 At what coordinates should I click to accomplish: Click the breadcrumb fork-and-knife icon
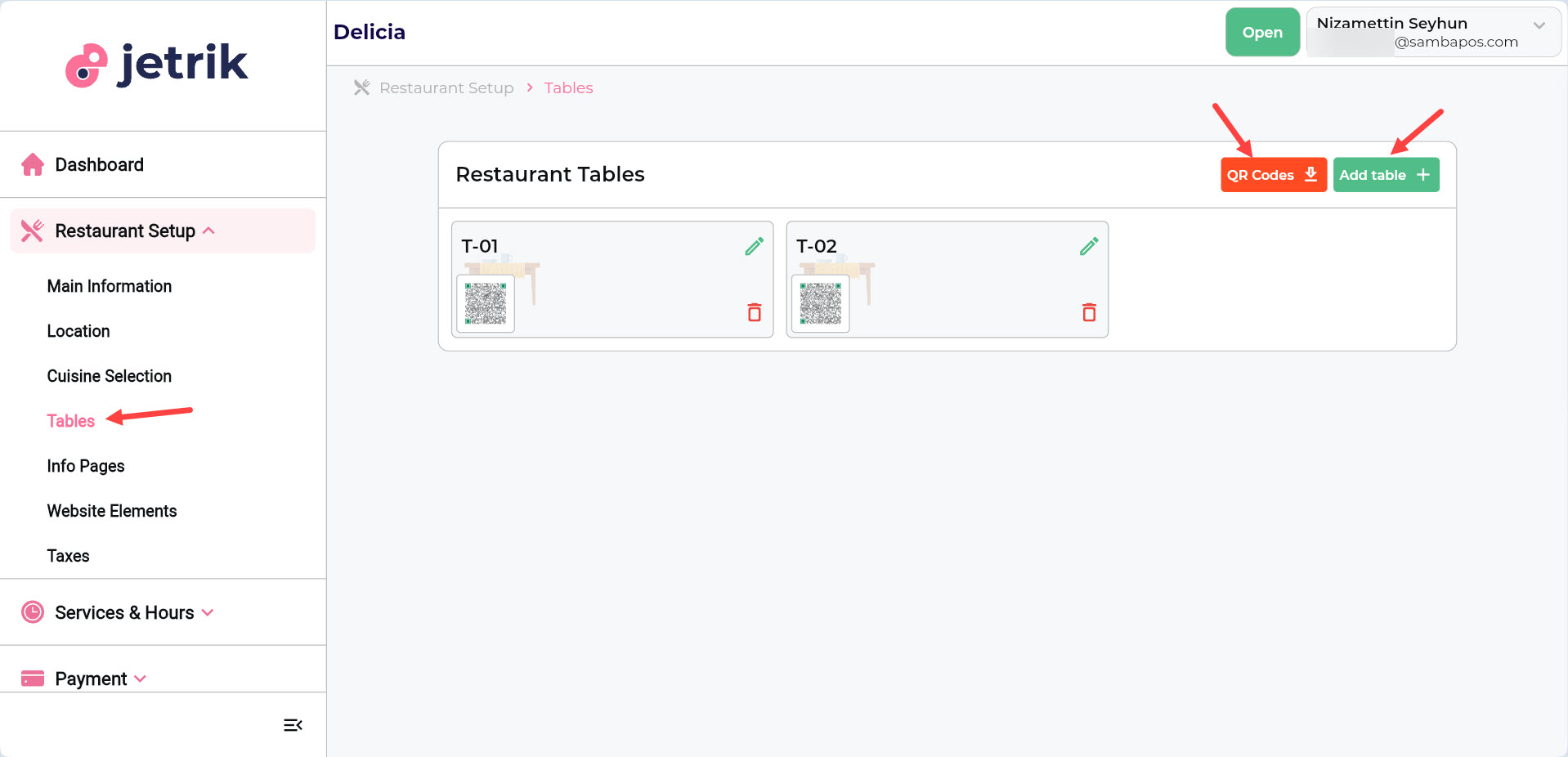pos(361,87)
